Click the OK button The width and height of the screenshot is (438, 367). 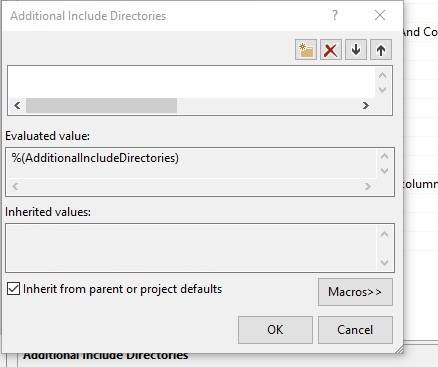point(275,330)
